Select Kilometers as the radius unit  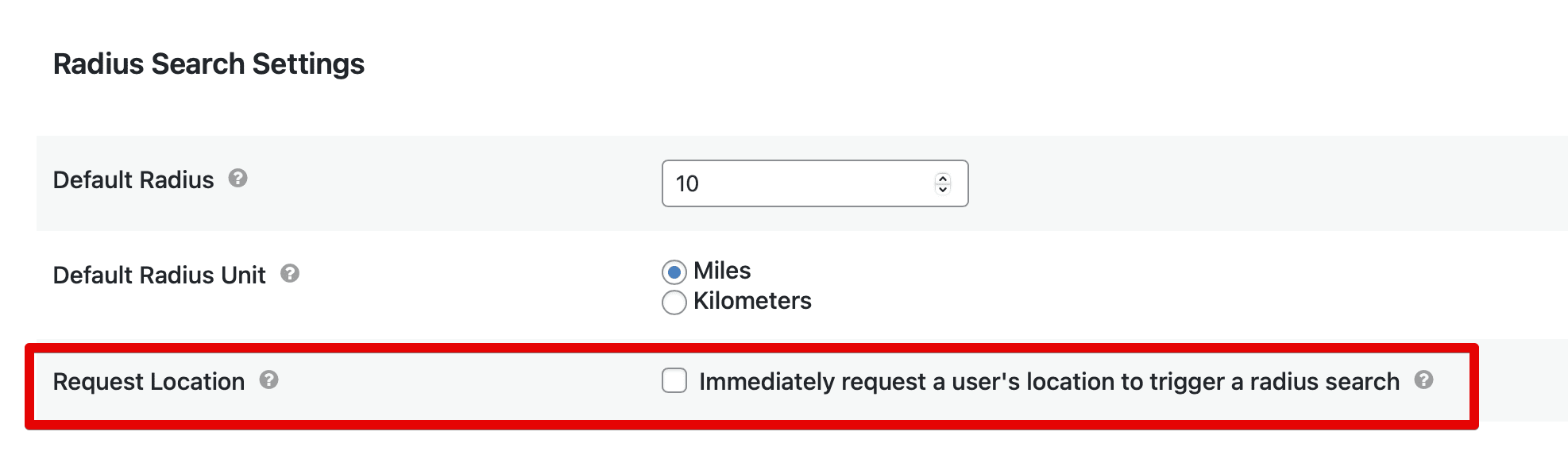click(674, 302)
